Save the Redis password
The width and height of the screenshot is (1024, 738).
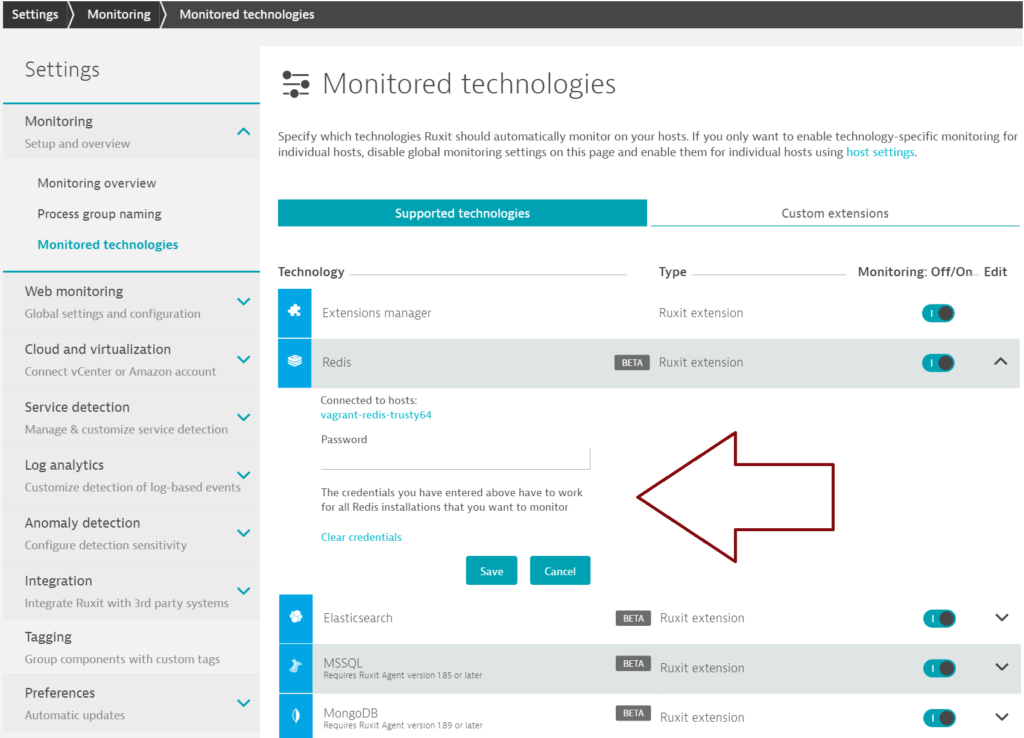(491, 571)
